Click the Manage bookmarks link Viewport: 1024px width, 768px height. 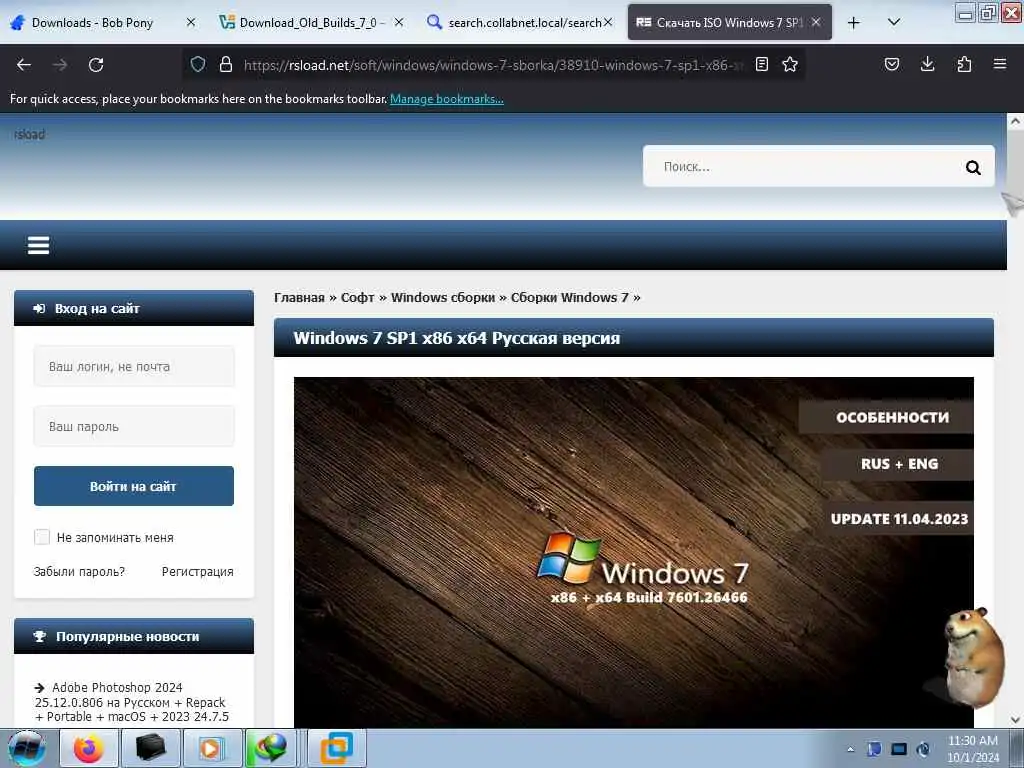(447, 99)
